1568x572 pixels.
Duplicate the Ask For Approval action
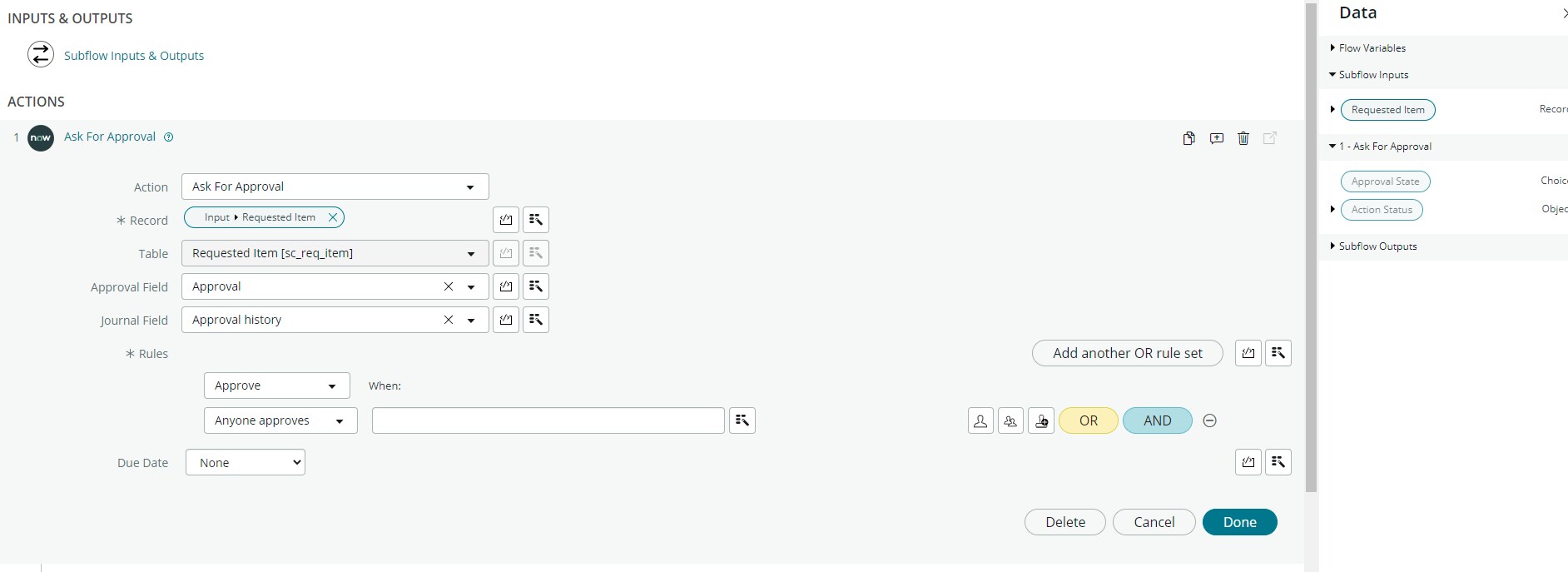[x=1188, y=138]
